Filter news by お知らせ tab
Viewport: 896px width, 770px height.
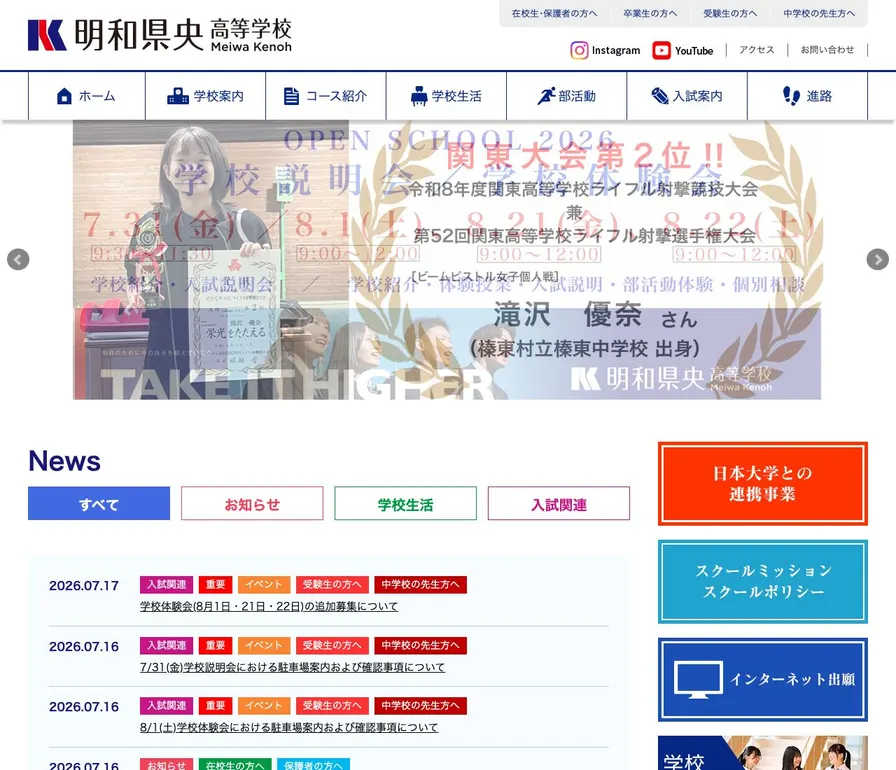click(252, 503)
